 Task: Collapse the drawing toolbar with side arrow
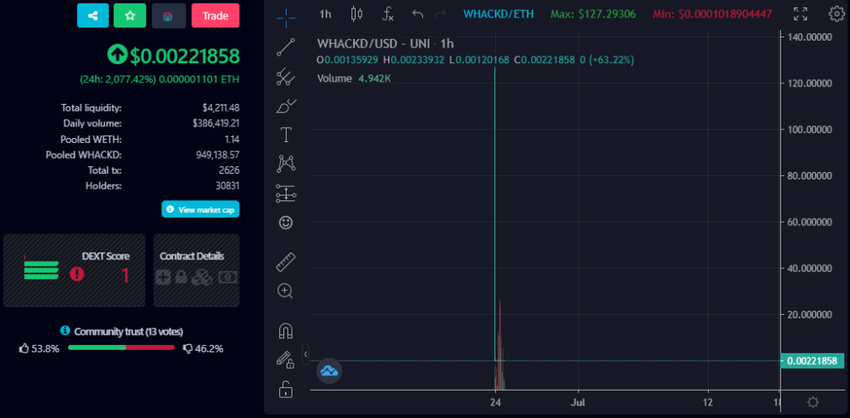[x=306, y=355]
